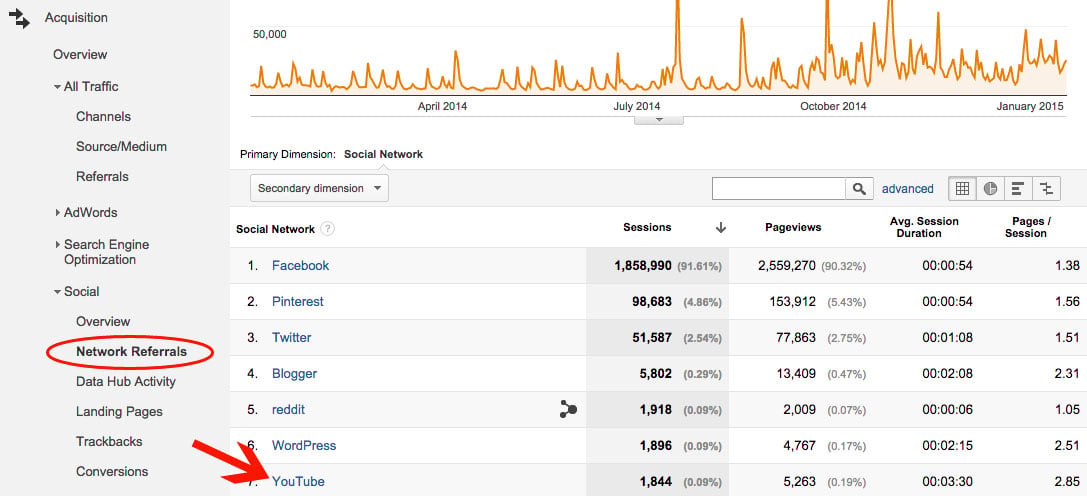Click Facebook sessions value 1,858,990
The image size is (1087, 496).
click(643, 266)
